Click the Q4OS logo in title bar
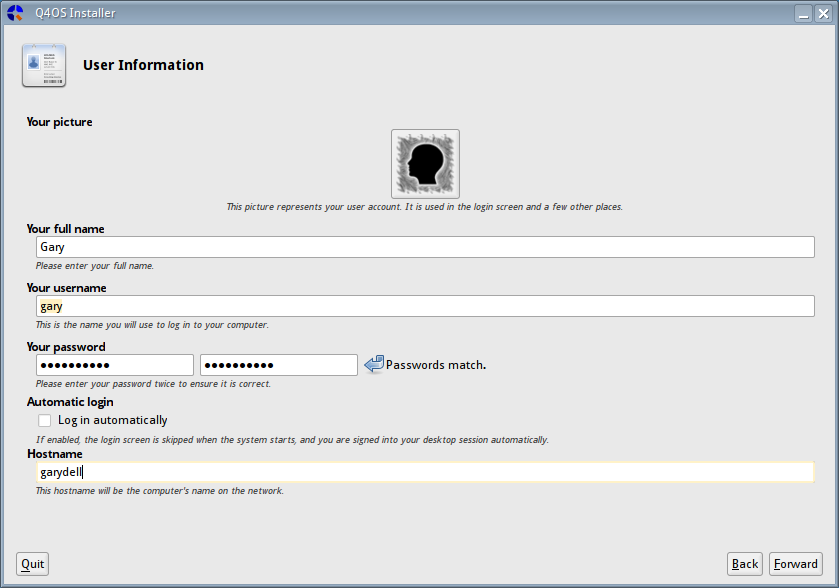Viewport: 839px width, 588px height. click(x=15, y=13)
